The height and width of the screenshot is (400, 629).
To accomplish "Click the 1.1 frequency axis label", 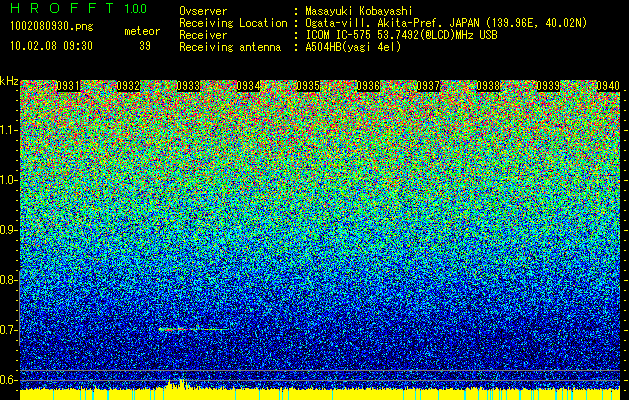I will 8,130.
